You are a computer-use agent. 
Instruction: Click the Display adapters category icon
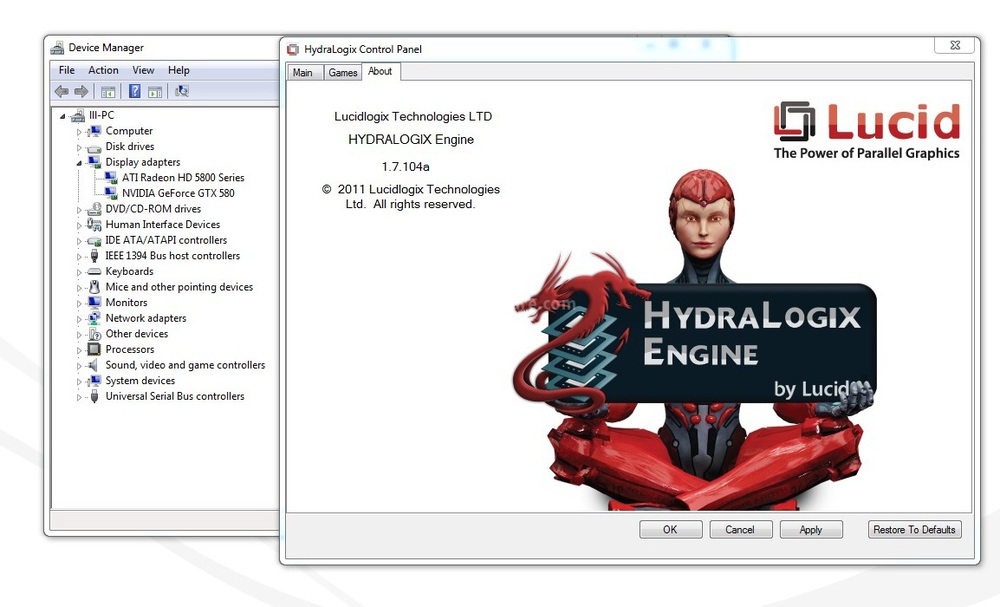94,162
